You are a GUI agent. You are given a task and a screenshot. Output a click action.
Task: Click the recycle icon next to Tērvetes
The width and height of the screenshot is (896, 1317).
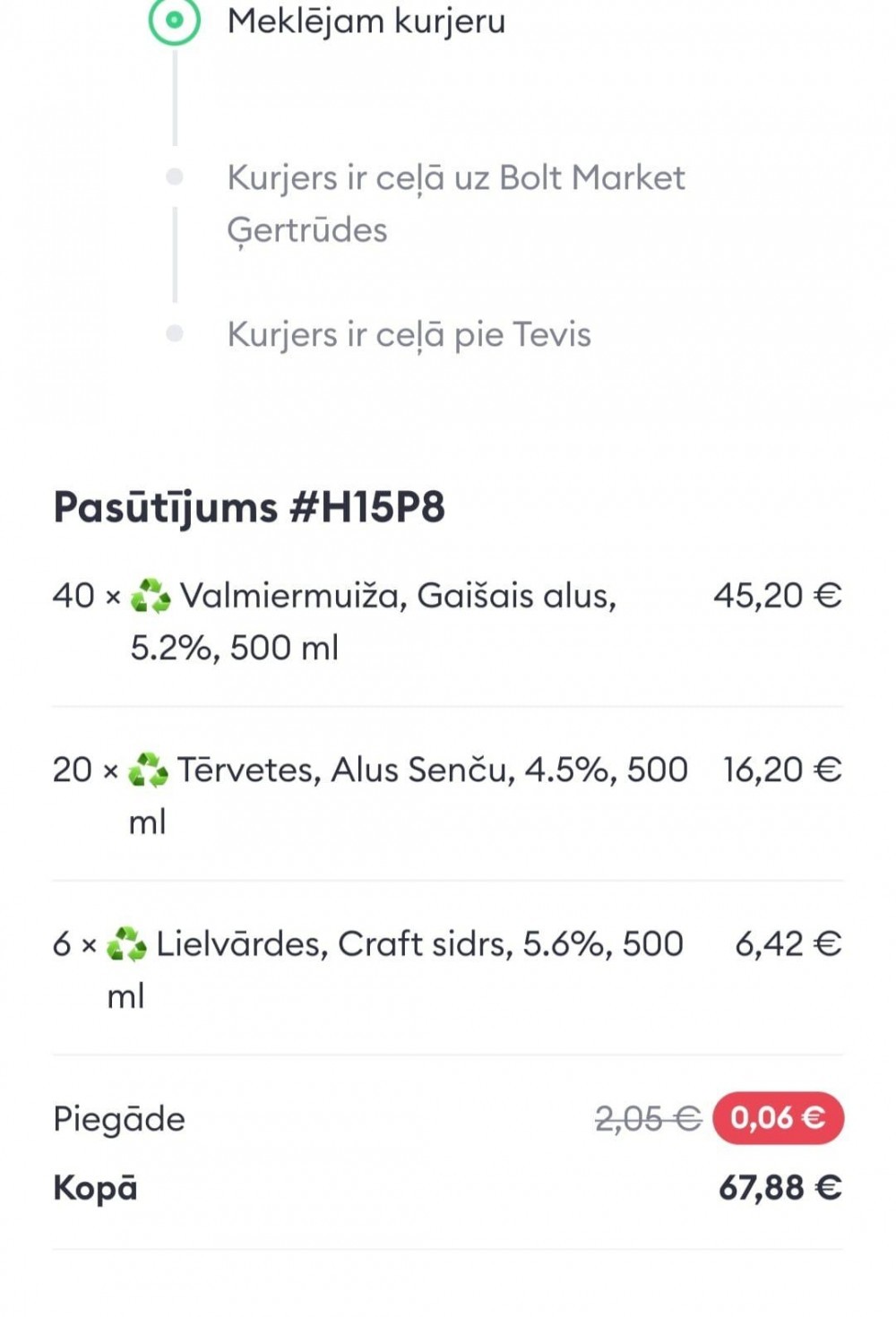tap(148, 770)
